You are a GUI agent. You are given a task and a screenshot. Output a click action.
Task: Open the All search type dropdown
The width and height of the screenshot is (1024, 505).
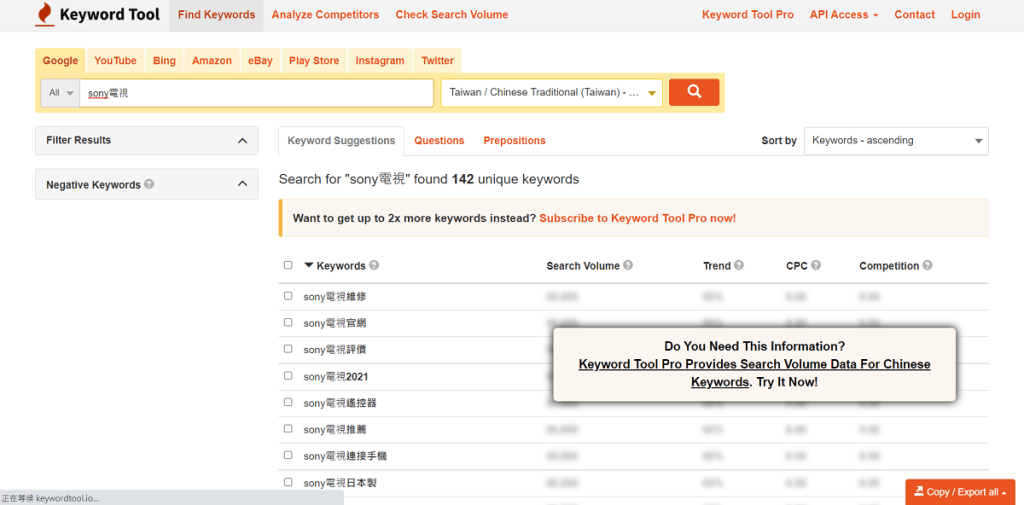tap(60, 93)
